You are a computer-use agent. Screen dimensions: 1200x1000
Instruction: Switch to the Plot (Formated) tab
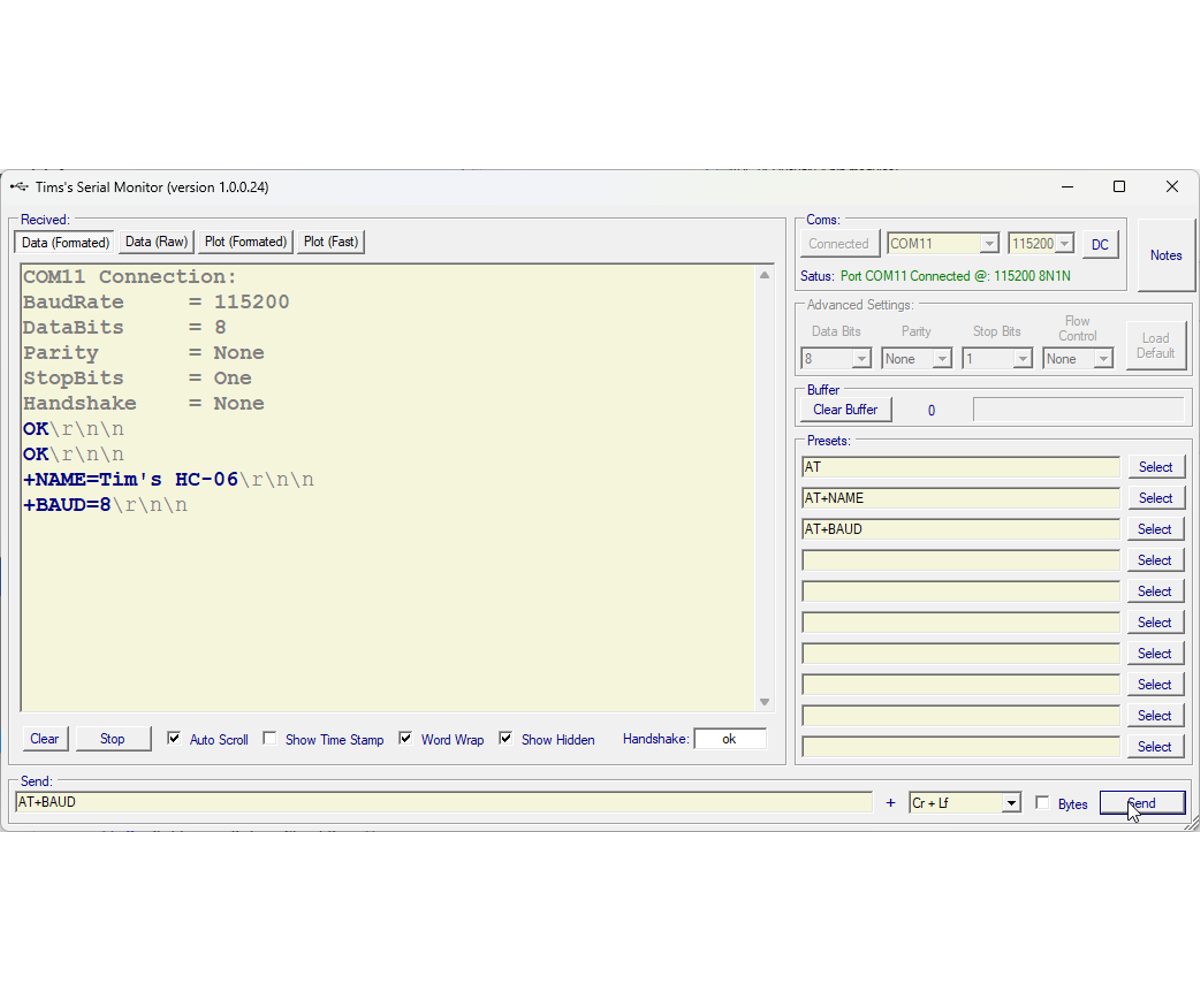[x=245, y=241]
